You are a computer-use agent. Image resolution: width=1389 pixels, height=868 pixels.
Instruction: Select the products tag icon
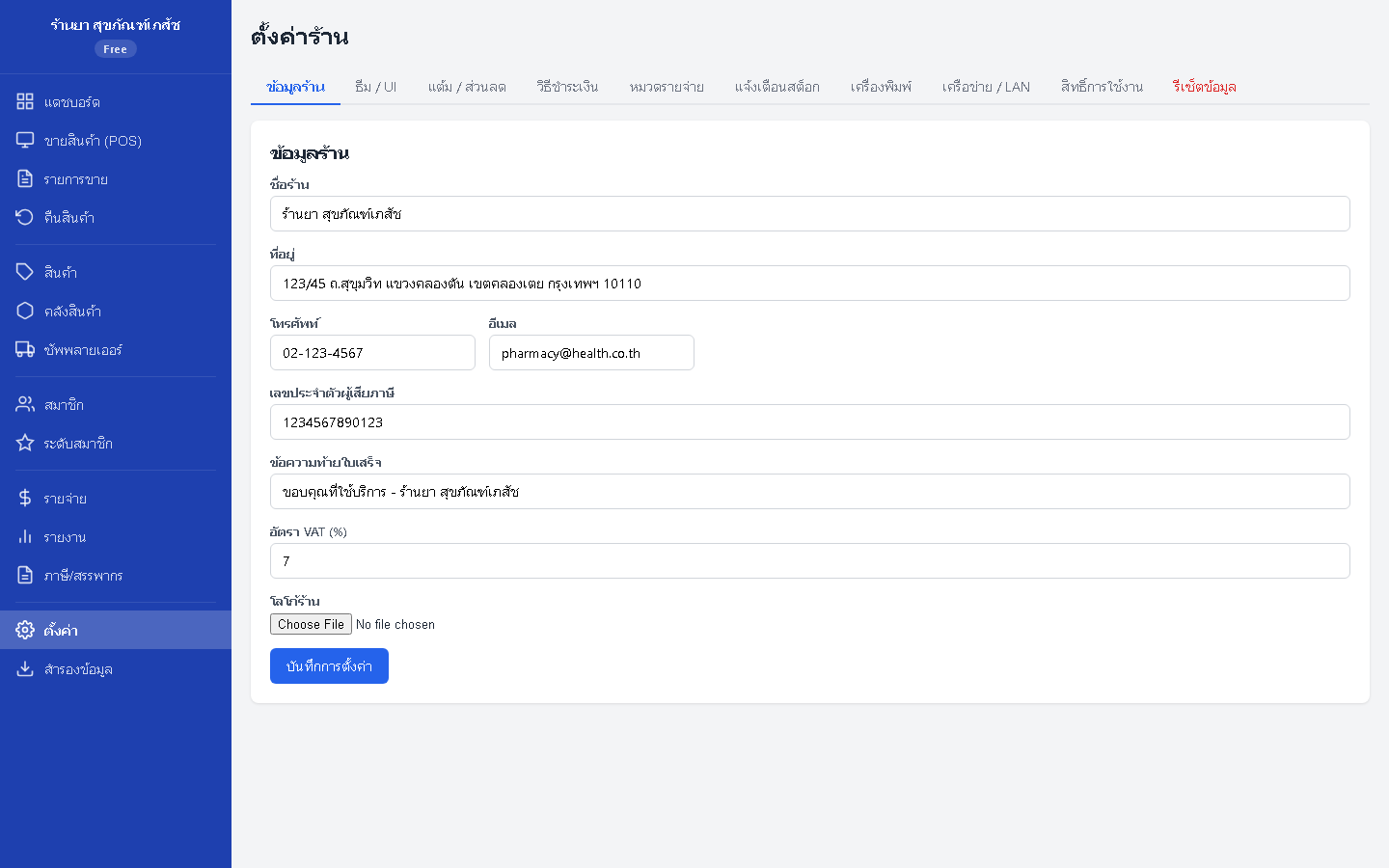[25, 272]
